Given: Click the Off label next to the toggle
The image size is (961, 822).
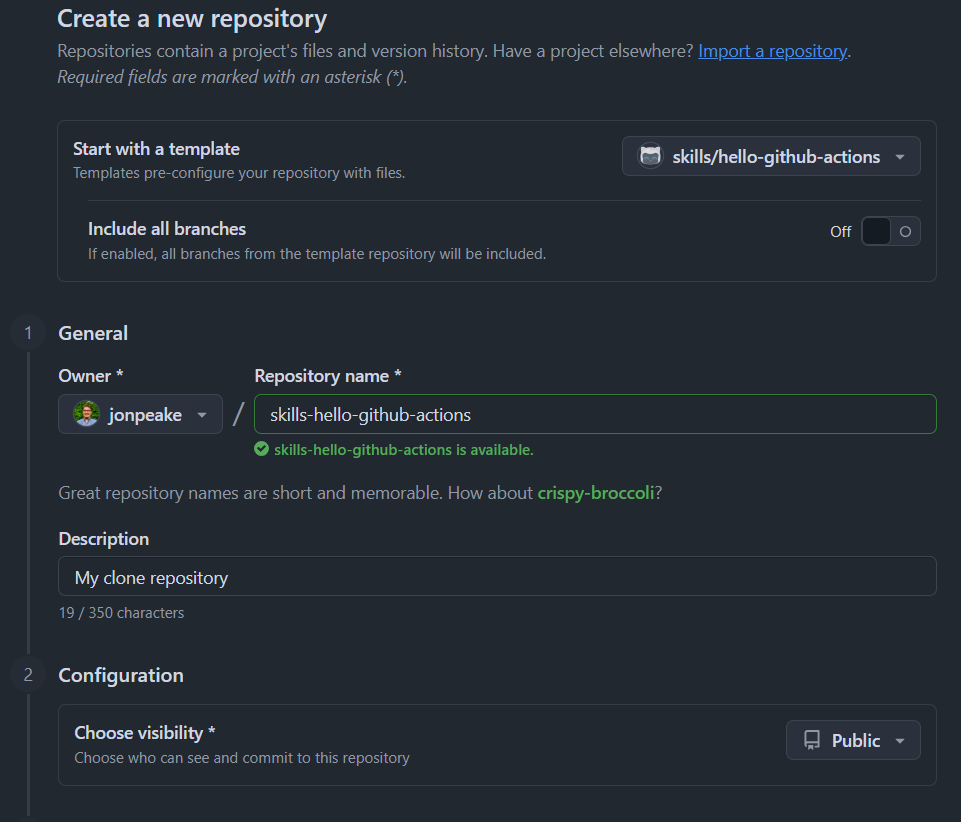Looking at the screenshot, I should [x=840, y=232].
